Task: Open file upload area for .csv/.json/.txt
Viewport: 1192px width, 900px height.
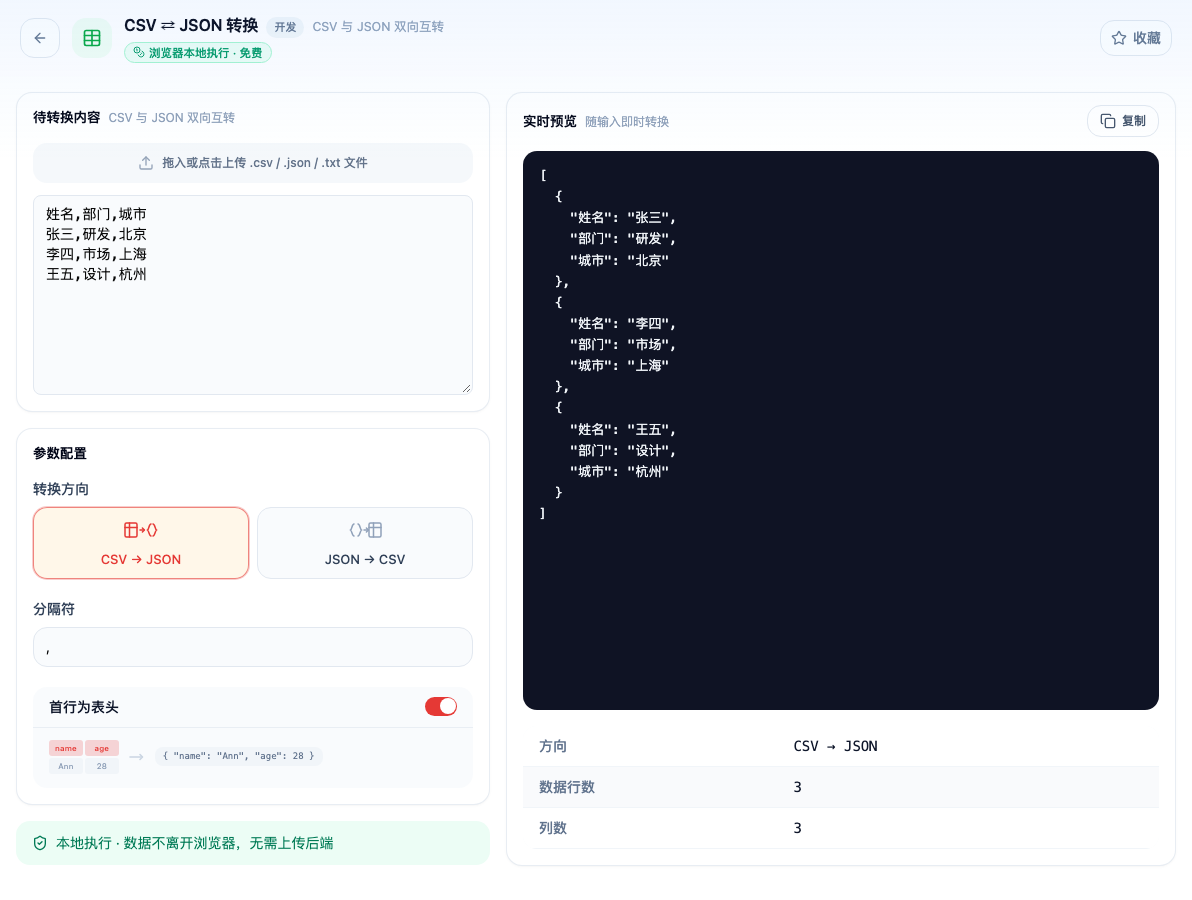Action: [x=253, y=163]
